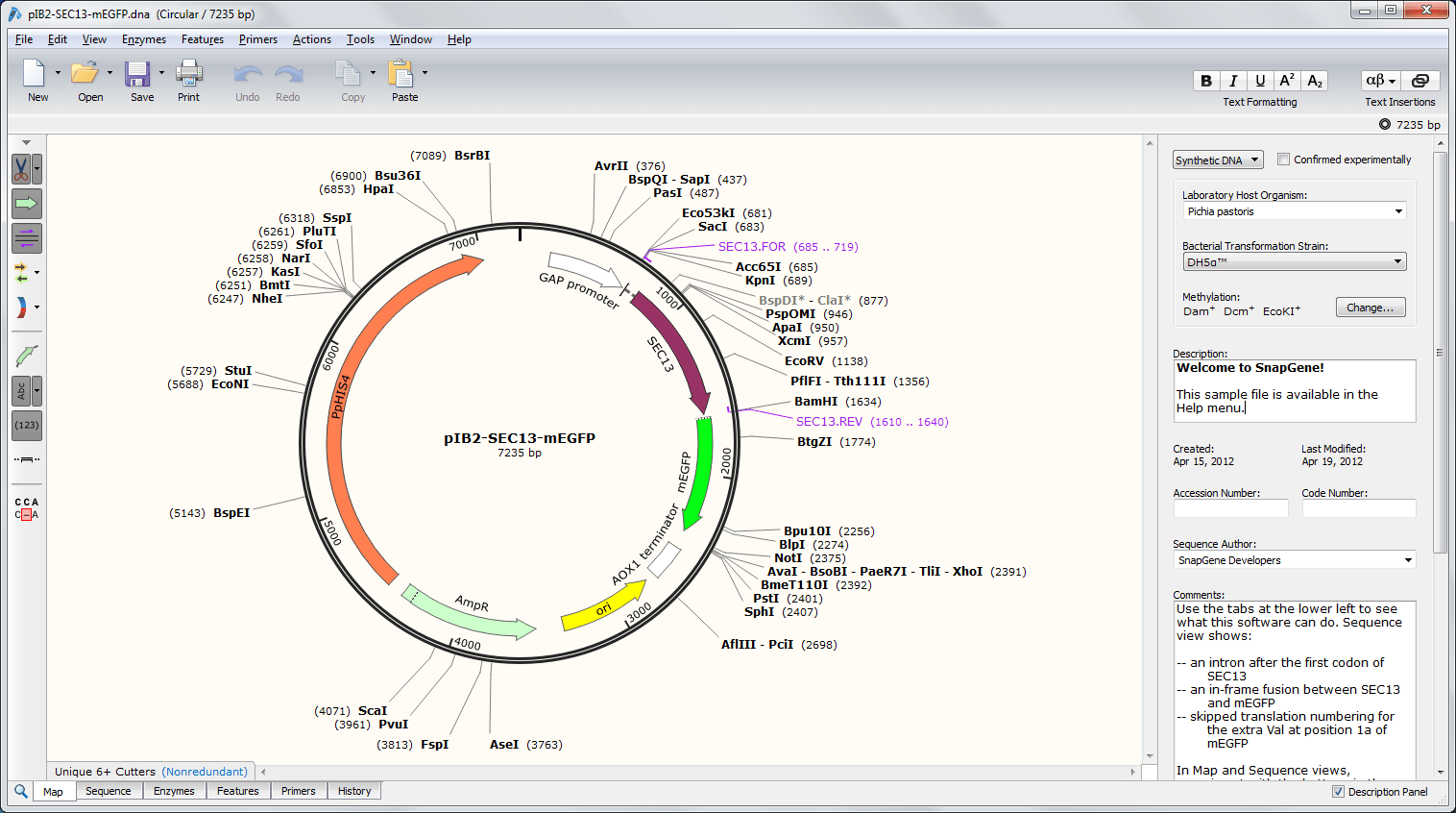Click the yellow-green ORF arrows icon
The height and width of the screenshot is (813, 1456).
[21, 273]
